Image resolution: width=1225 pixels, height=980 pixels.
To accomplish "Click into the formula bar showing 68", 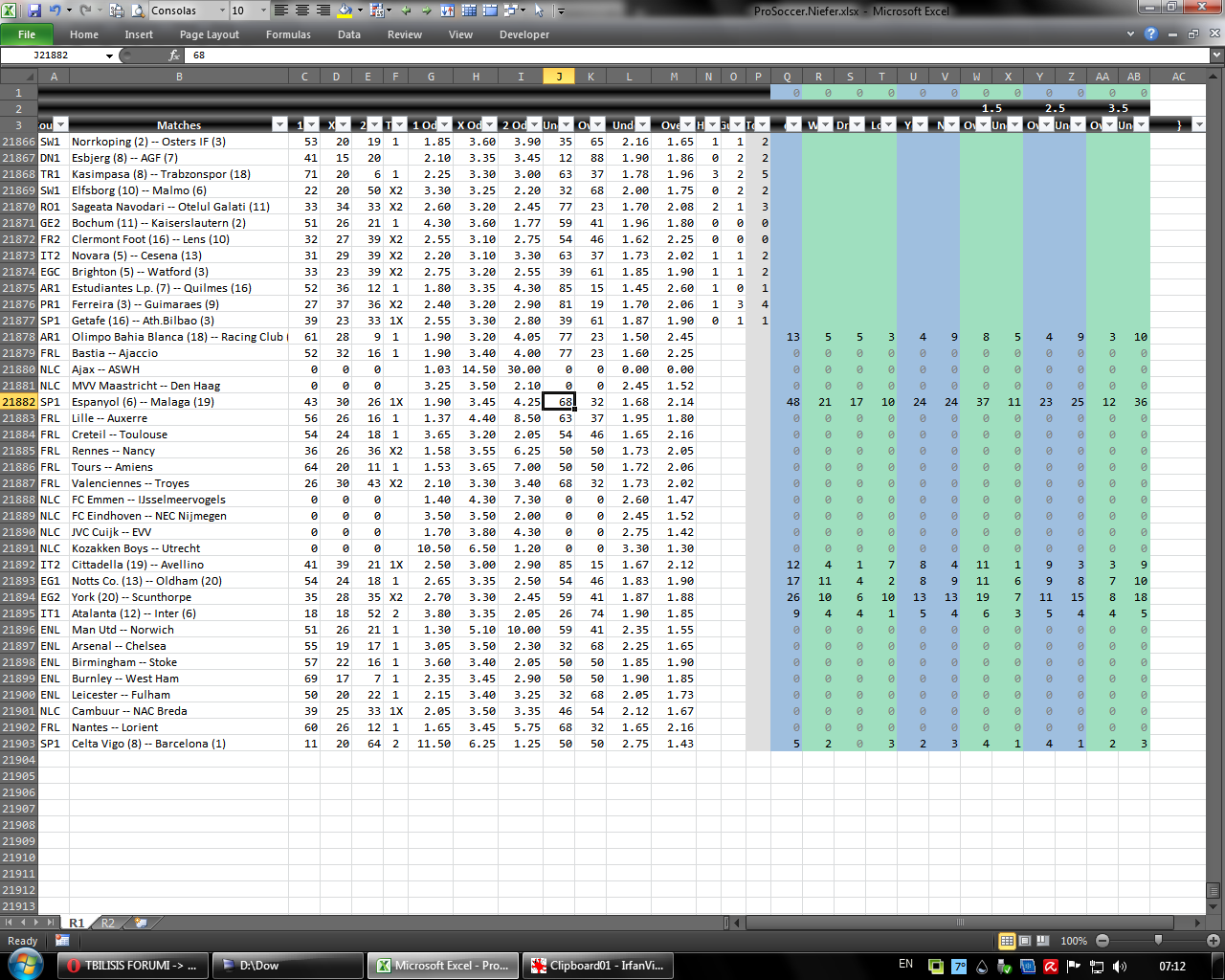I will [x=699, y=56].
